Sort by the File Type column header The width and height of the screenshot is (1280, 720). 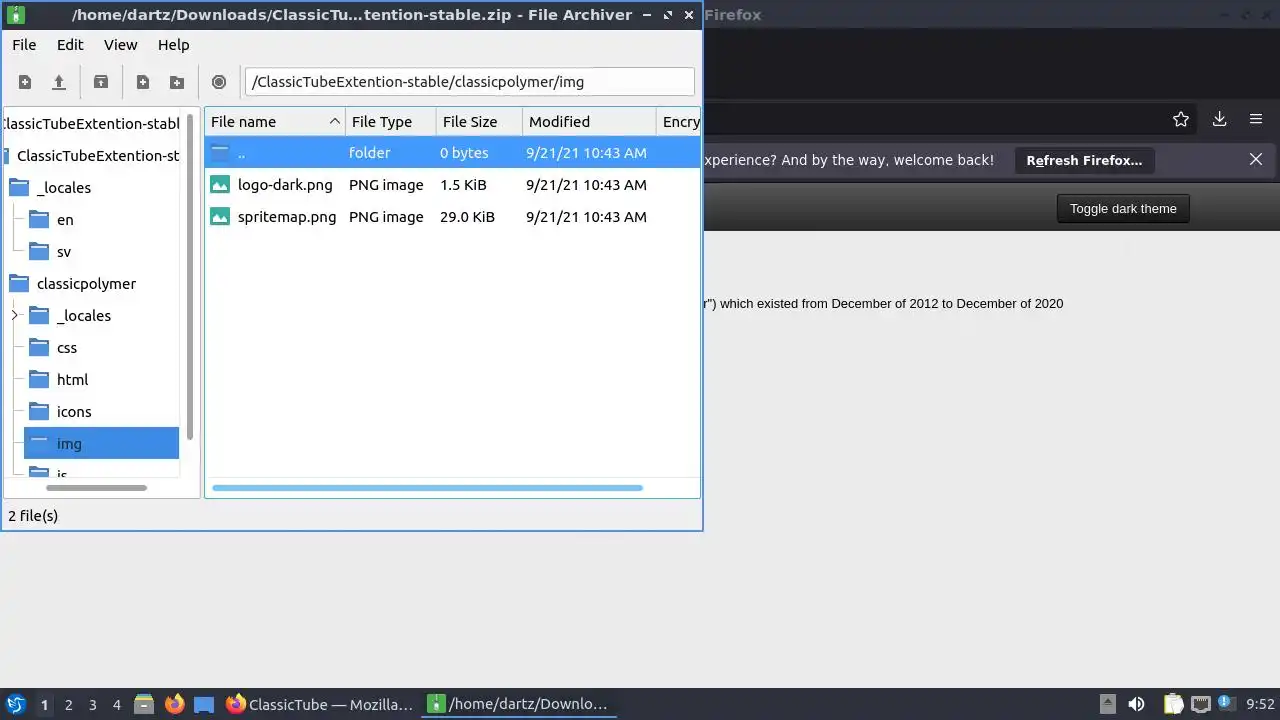coord(391,122)
